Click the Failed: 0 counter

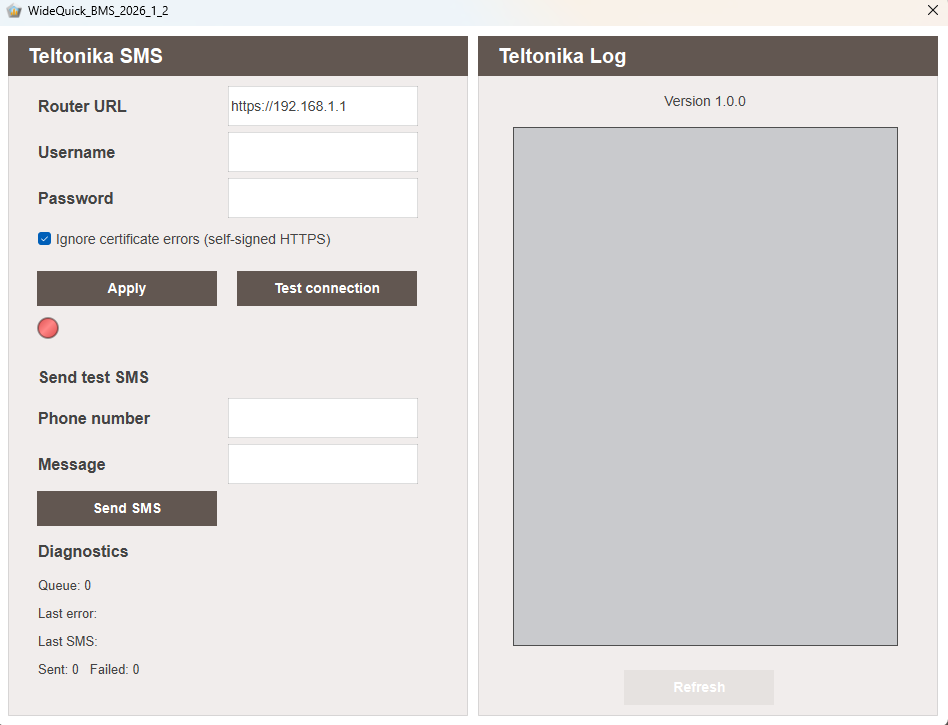point(115,669)
